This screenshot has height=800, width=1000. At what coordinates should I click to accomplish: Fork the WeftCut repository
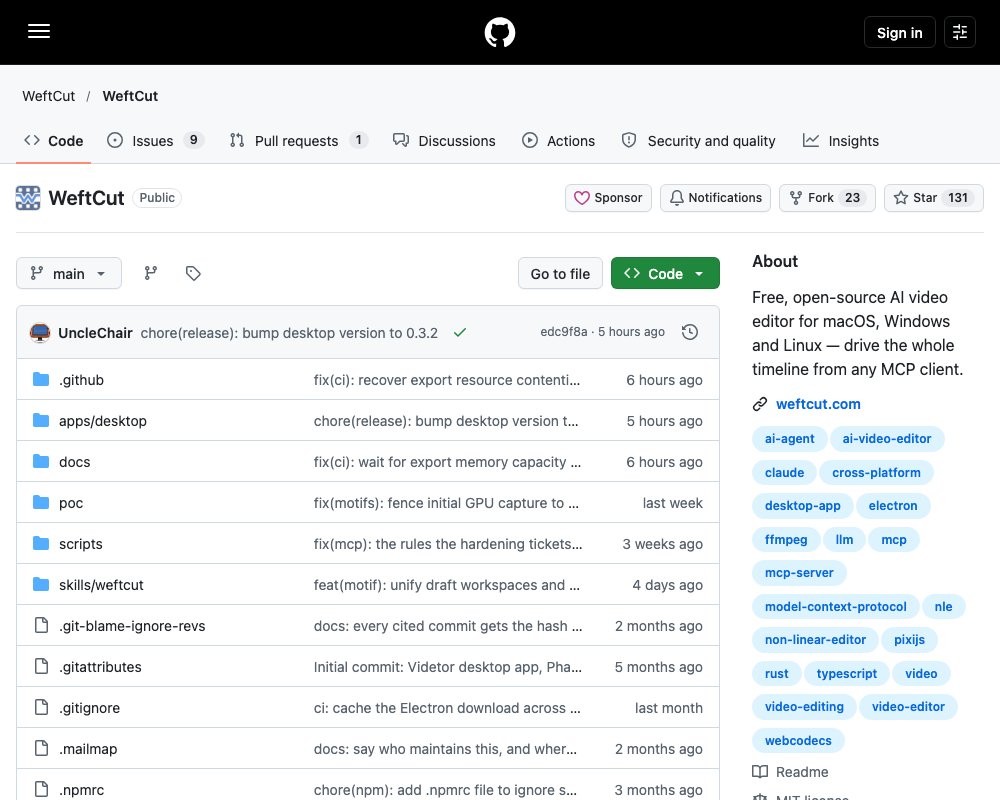tap(827, 198)
